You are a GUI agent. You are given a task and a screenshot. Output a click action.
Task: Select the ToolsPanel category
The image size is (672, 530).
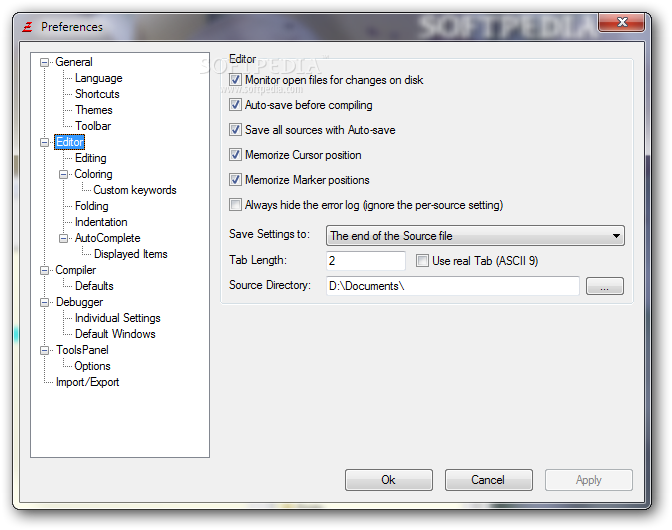(82, 350)
